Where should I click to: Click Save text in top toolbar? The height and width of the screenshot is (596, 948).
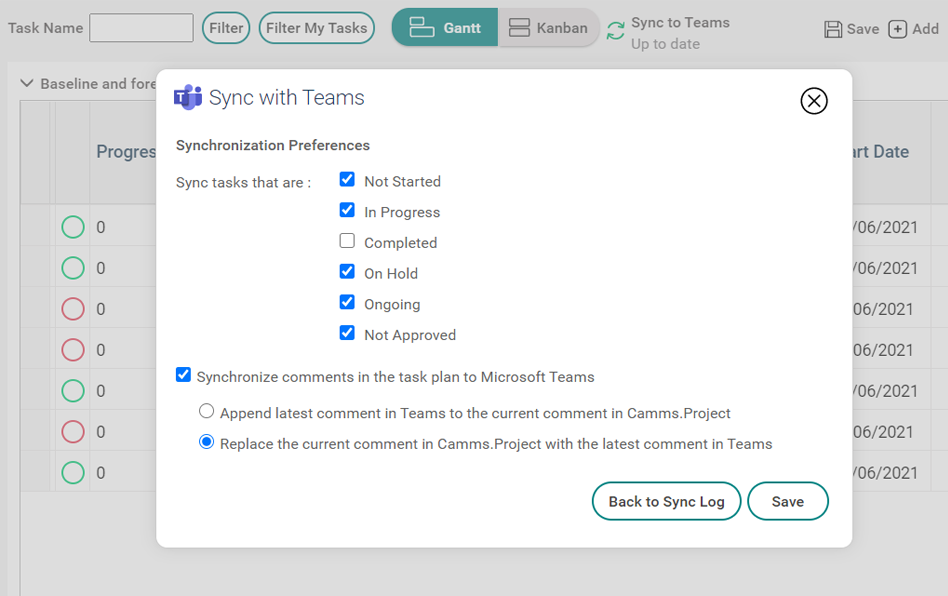point(863,29)
